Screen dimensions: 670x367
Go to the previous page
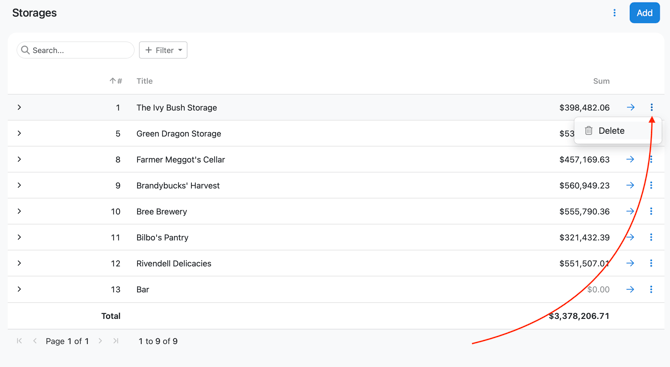click(x=35, y=341)
